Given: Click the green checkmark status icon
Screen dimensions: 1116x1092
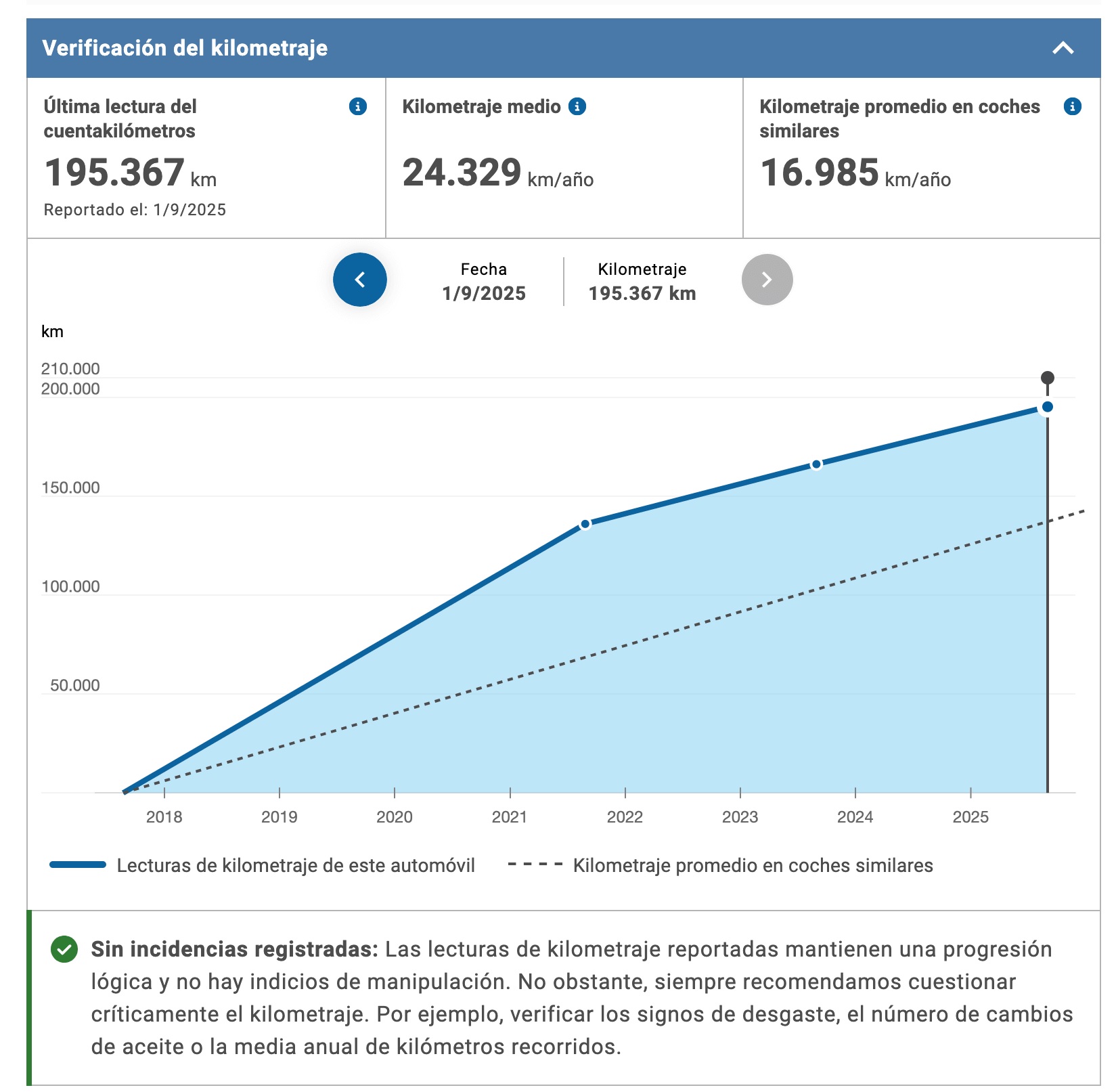Looking at the screenshot, I should 64,949.
